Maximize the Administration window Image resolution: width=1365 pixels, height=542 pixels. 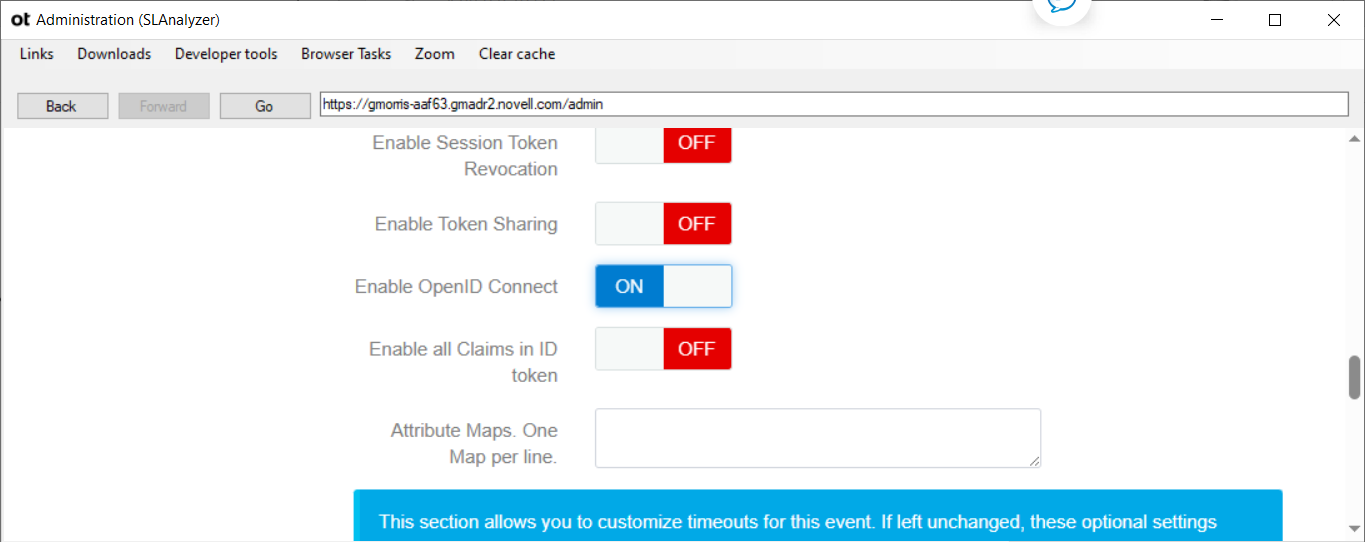(1275, 20)
